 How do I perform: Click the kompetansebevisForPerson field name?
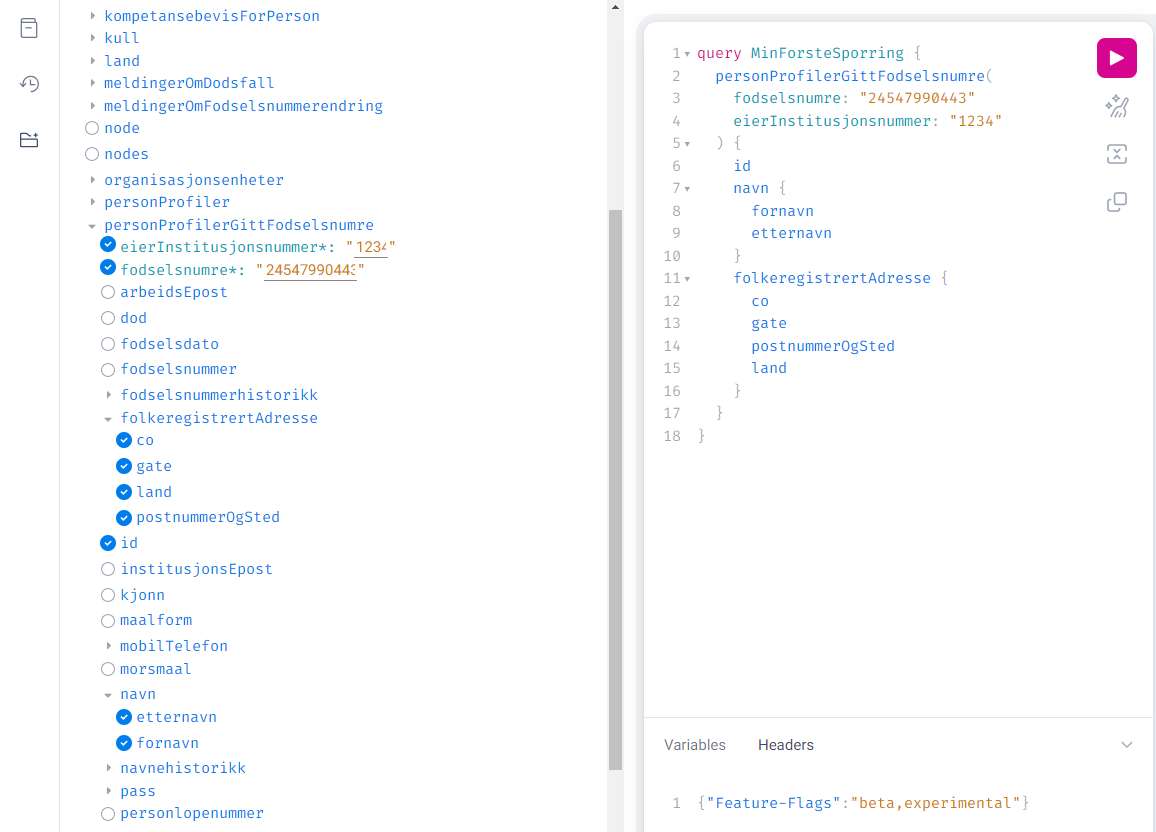coord(211,16)
